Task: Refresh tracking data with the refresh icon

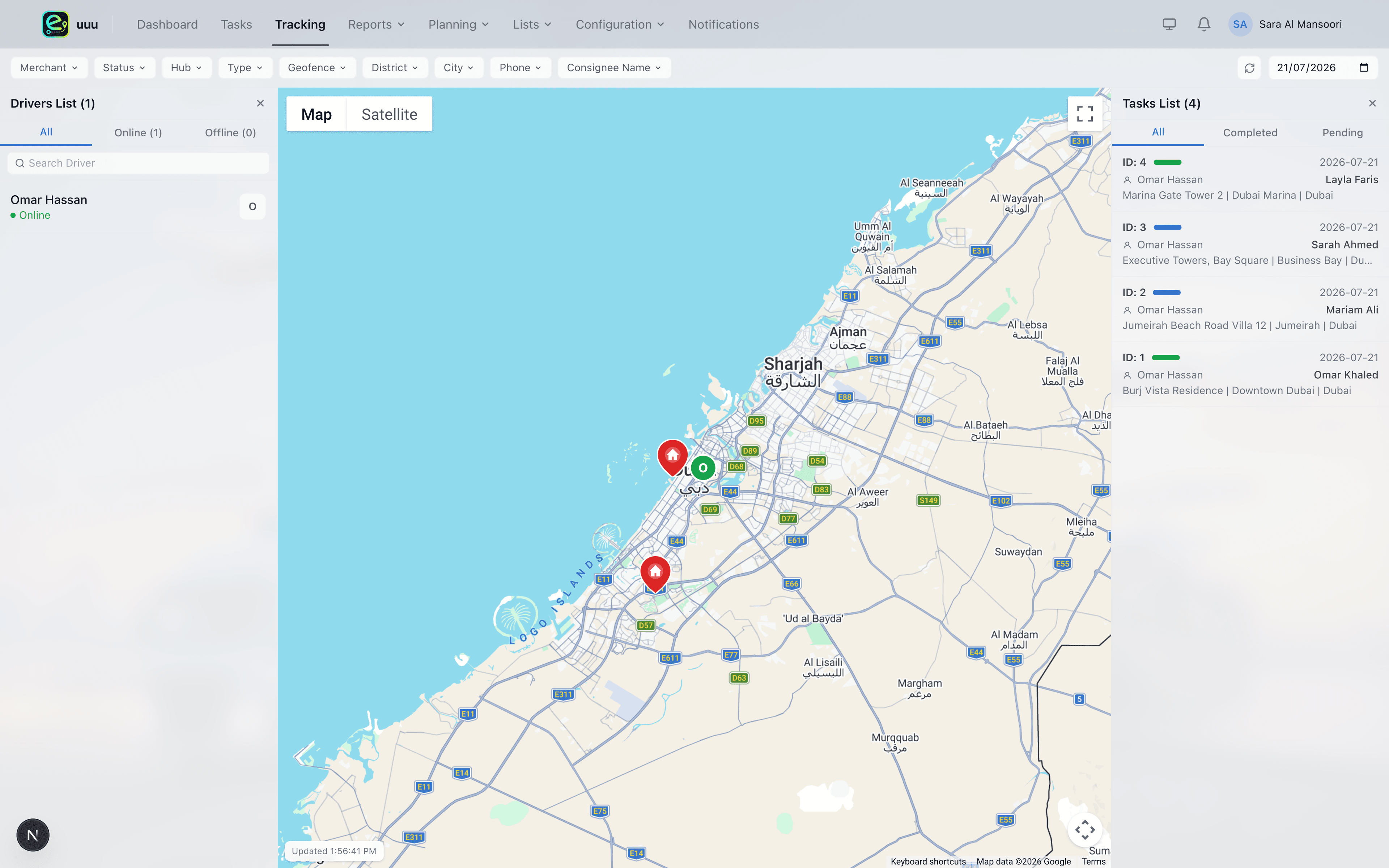Action: point(1249,68)
